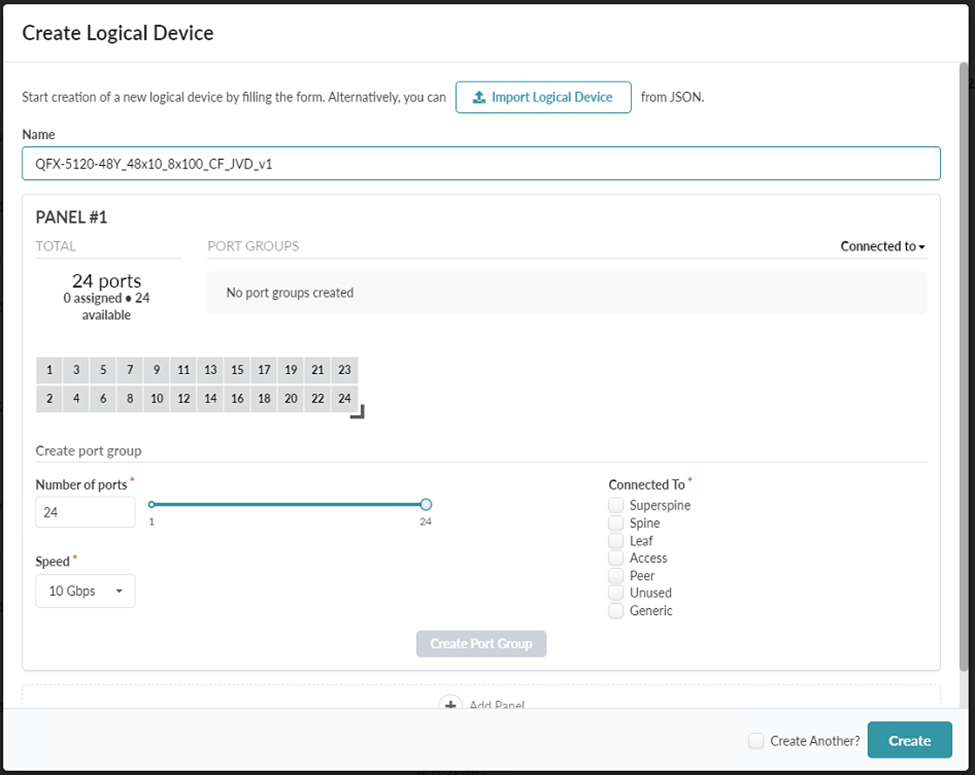The image size is (975, 775).
Task: Select port 13 in the port grid
Action: pyautogui.click(x=210, y=370)
